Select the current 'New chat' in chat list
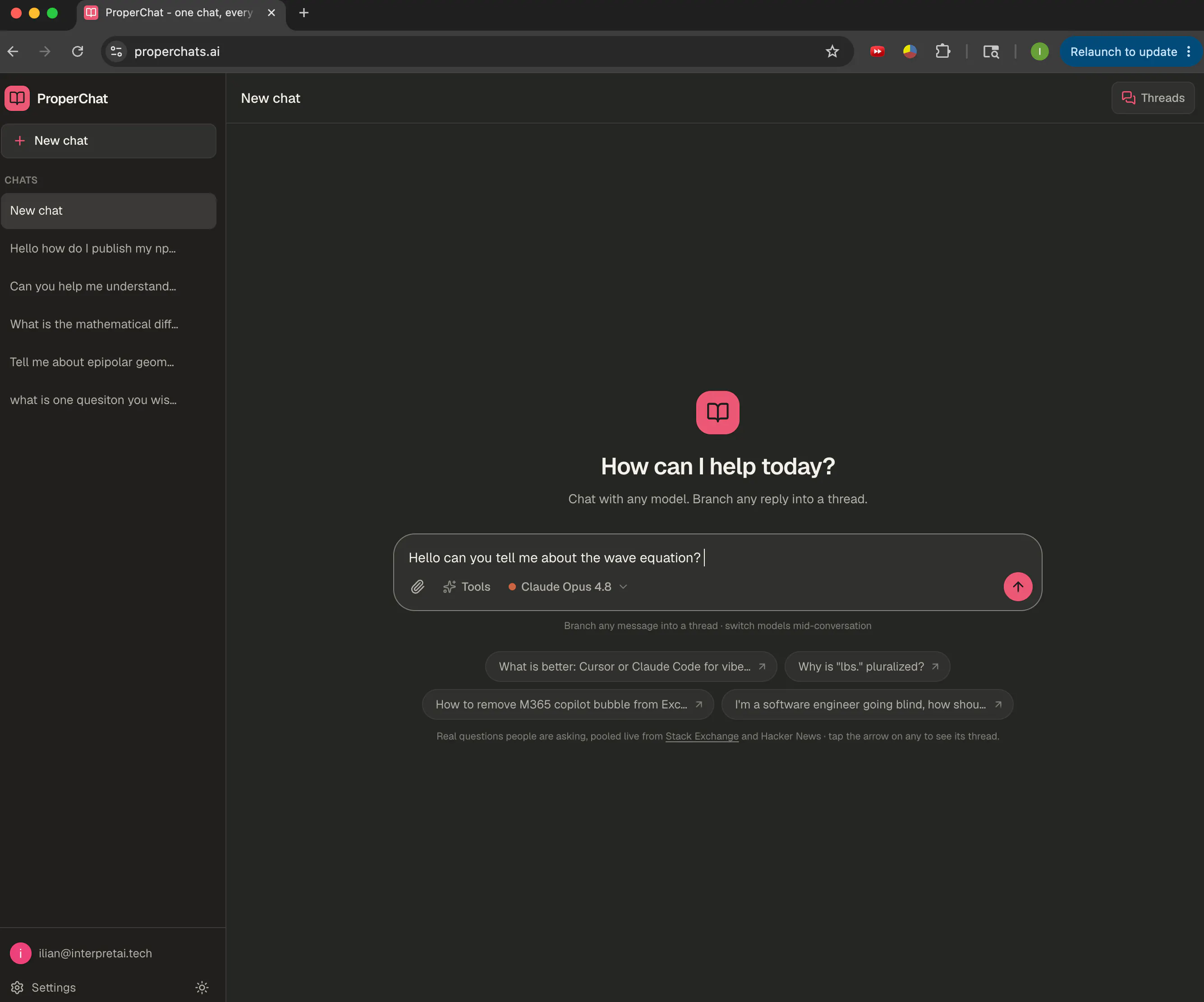Viewport: 1204px width, 1002px height. click(x=109, y=211)
